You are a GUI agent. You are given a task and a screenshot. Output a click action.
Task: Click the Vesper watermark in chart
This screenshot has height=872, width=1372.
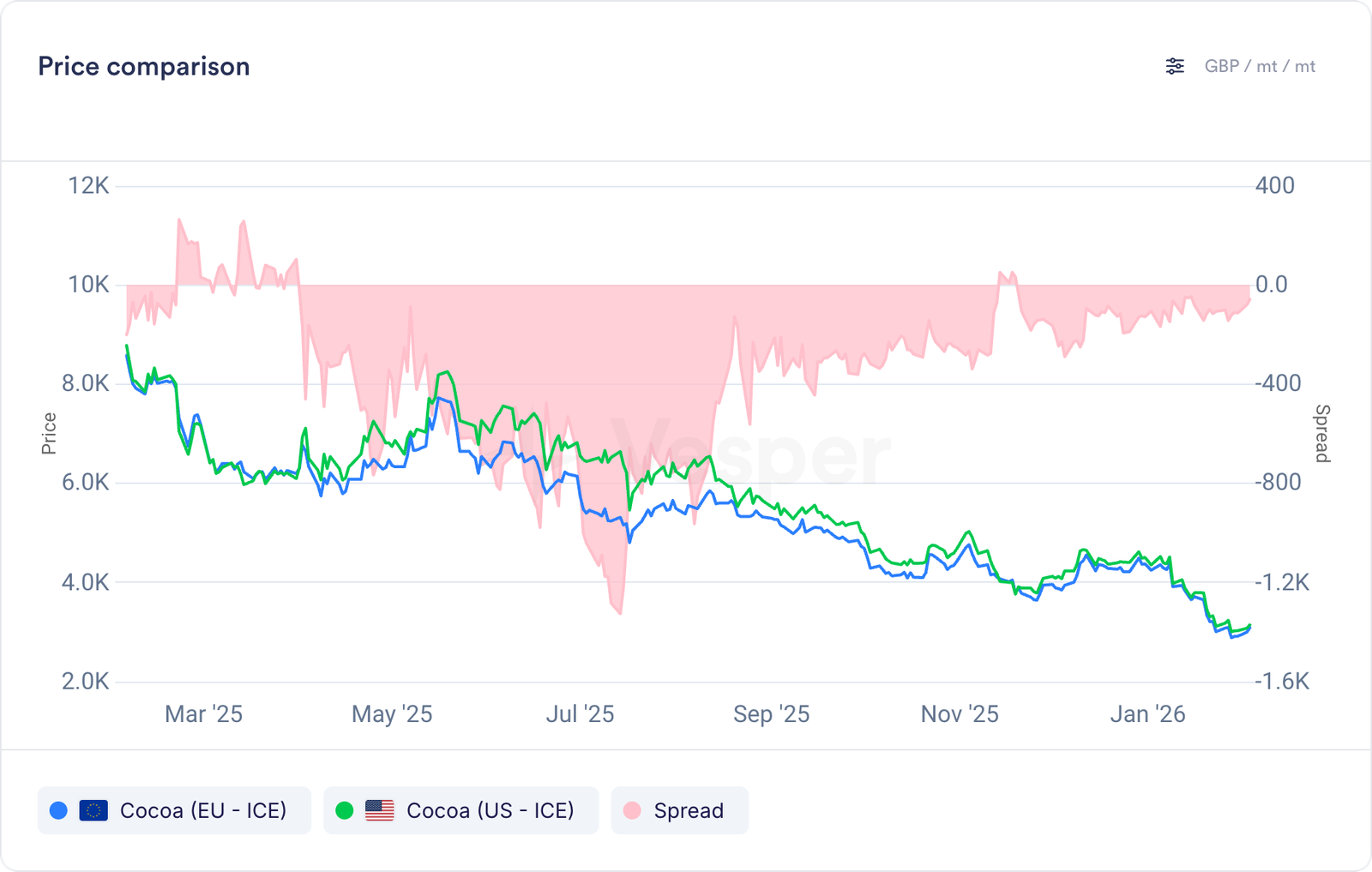[750, 454]
